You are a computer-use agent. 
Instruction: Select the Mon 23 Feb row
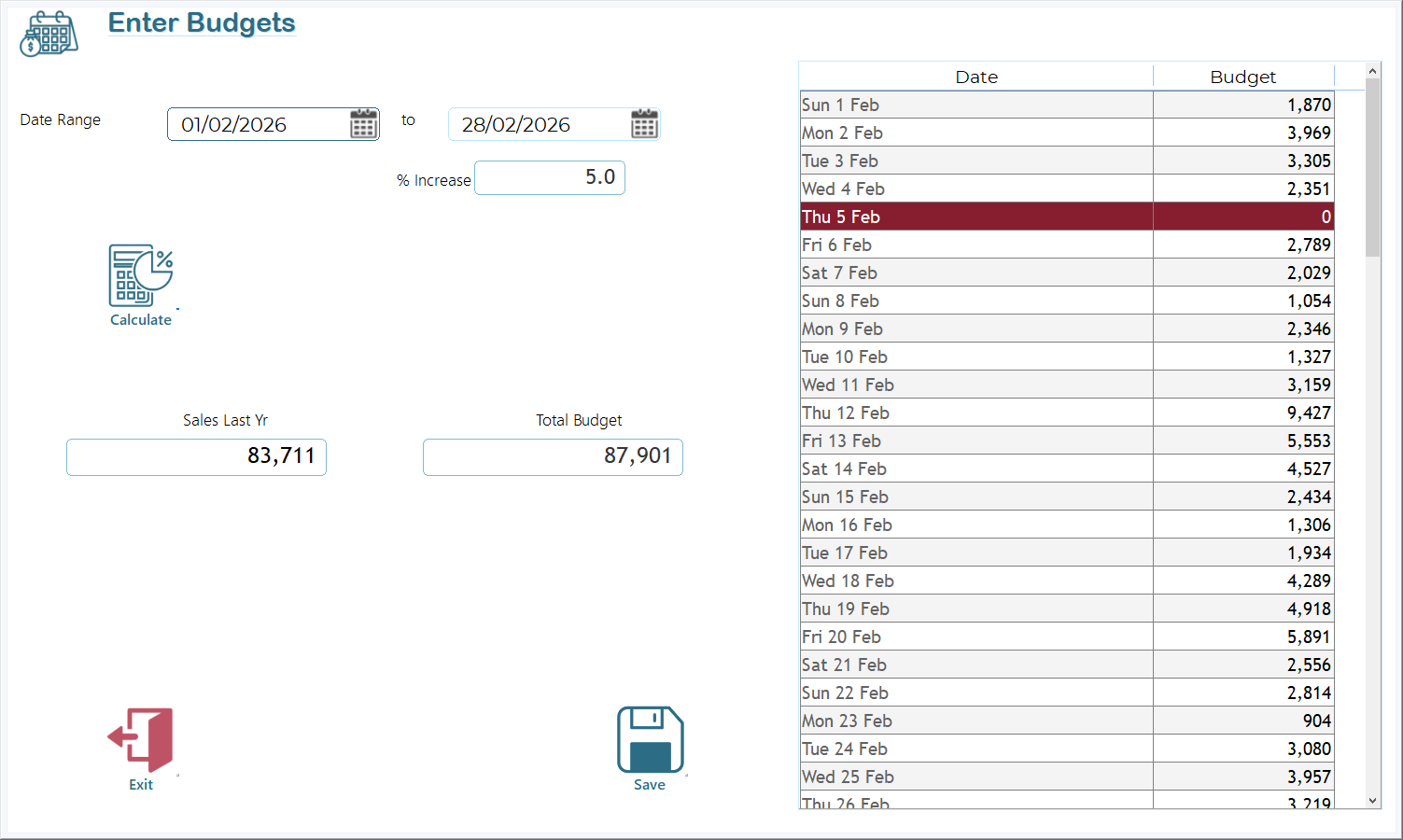coord(975,721)
